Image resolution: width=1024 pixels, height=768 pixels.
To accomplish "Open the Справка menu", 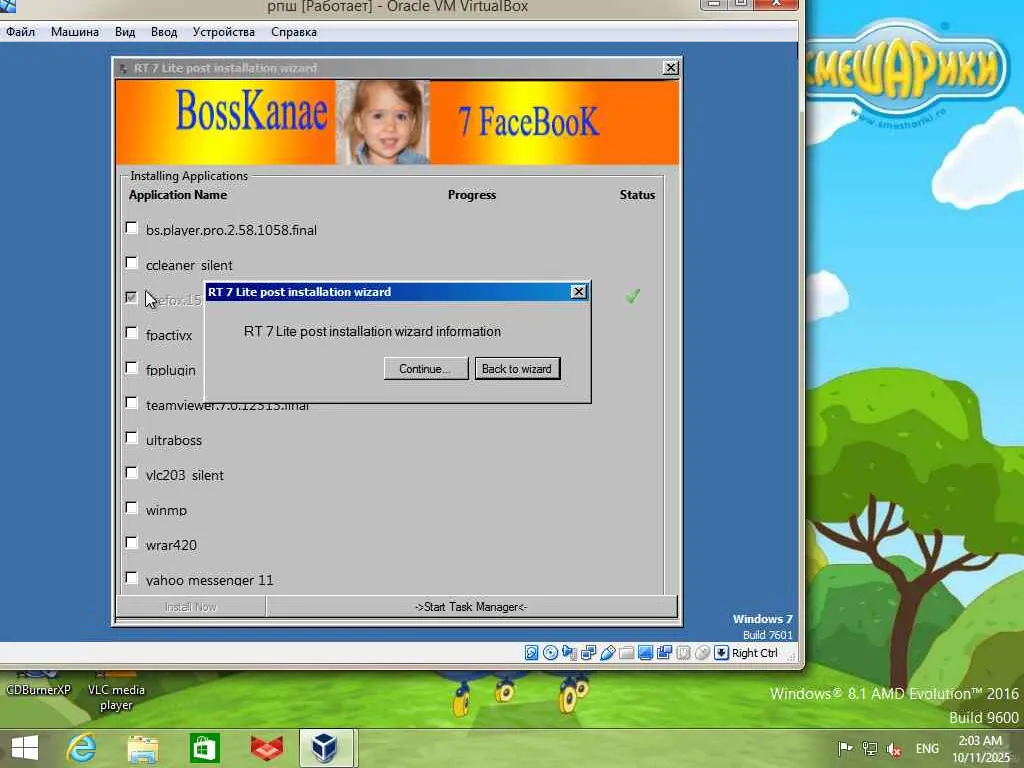I will pyautogui.click(x=294, y=32).
